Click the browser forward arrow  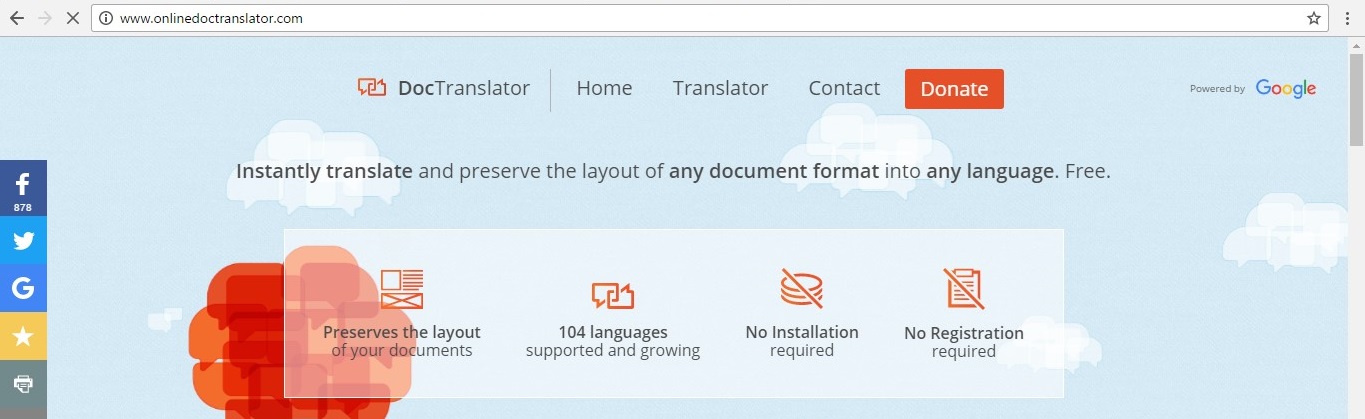click(x=46, y=18)
